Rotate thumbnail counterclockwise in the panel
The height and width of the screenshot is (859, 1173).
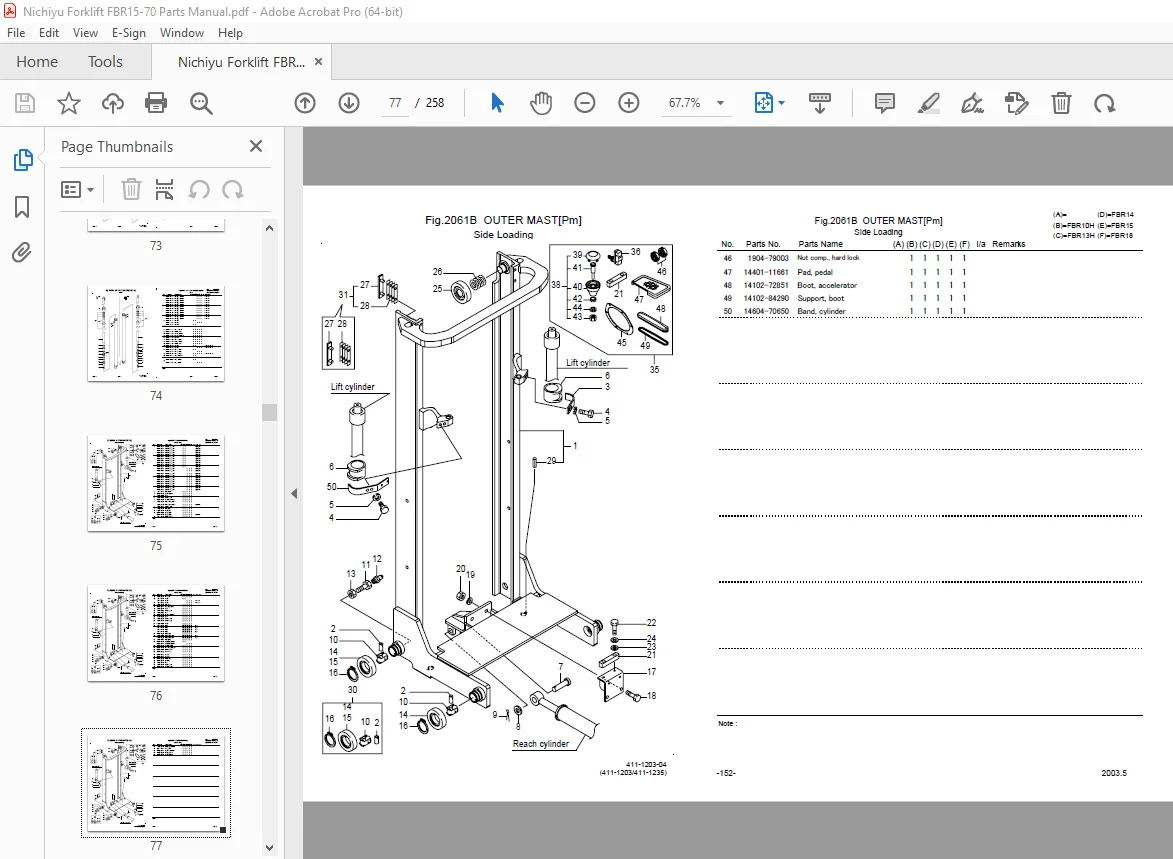198,189
